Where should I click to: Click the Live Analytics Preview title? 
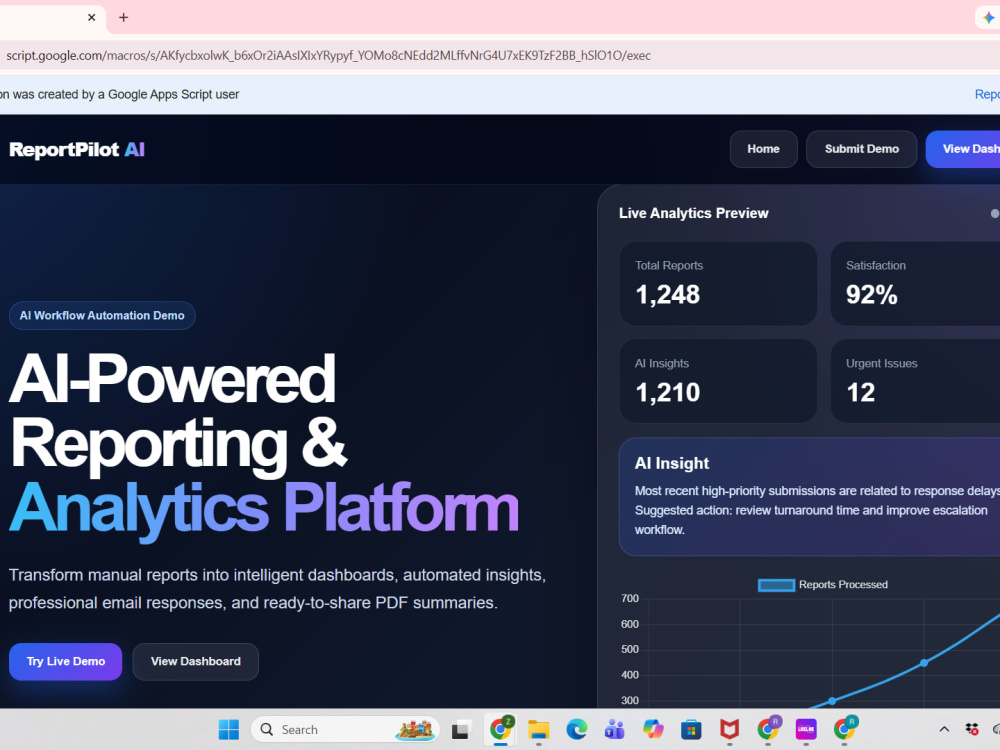[694, 213]
